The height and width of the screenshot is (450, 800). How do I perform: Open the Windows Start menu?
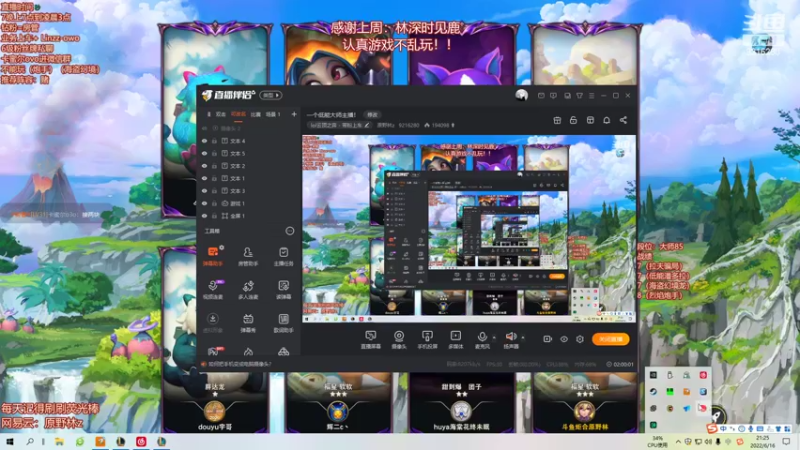pyautogui.click(x=9, y=441)
